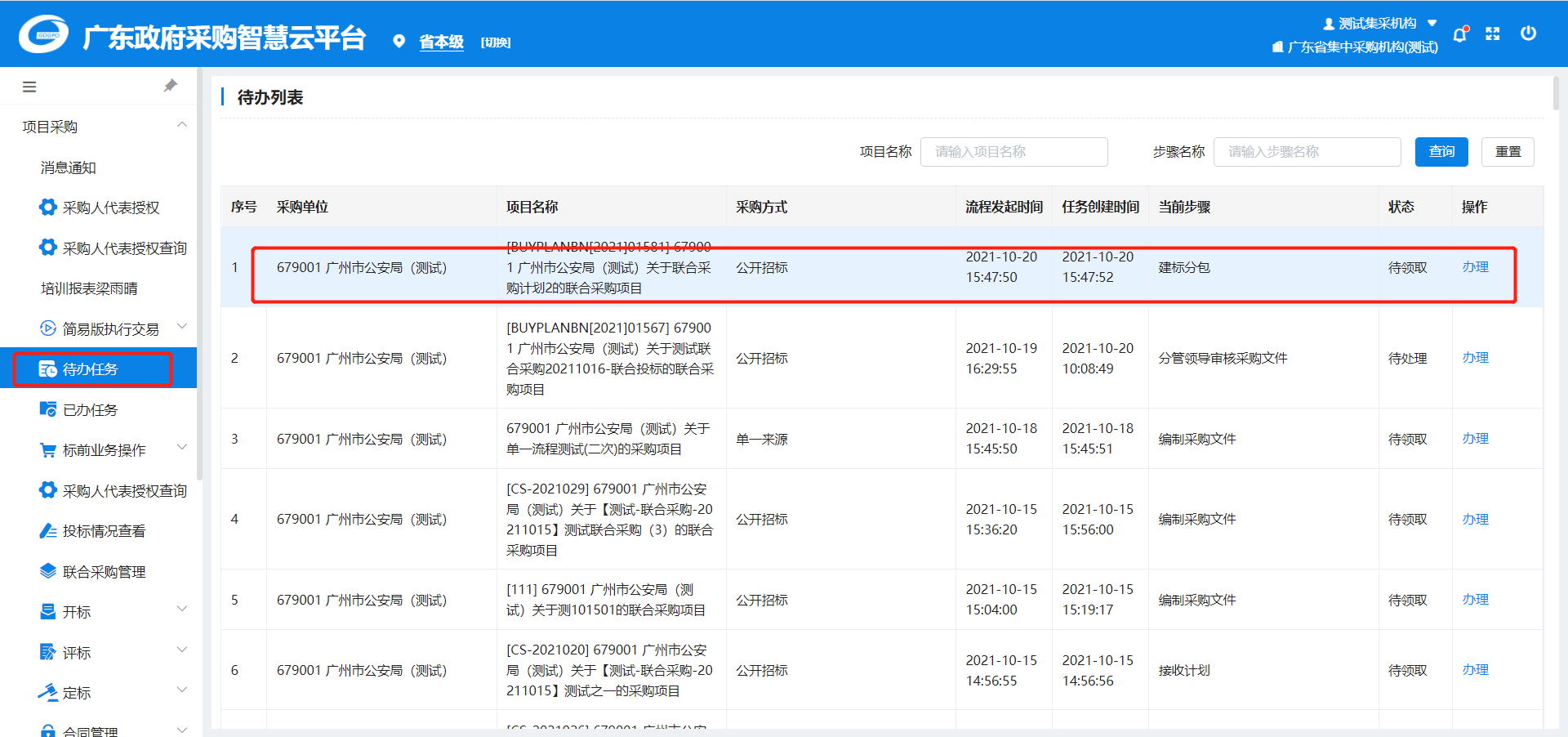The image size is (1568, 737).
Task: Select 联合采购管理 menu item
Action: point(104,572)
